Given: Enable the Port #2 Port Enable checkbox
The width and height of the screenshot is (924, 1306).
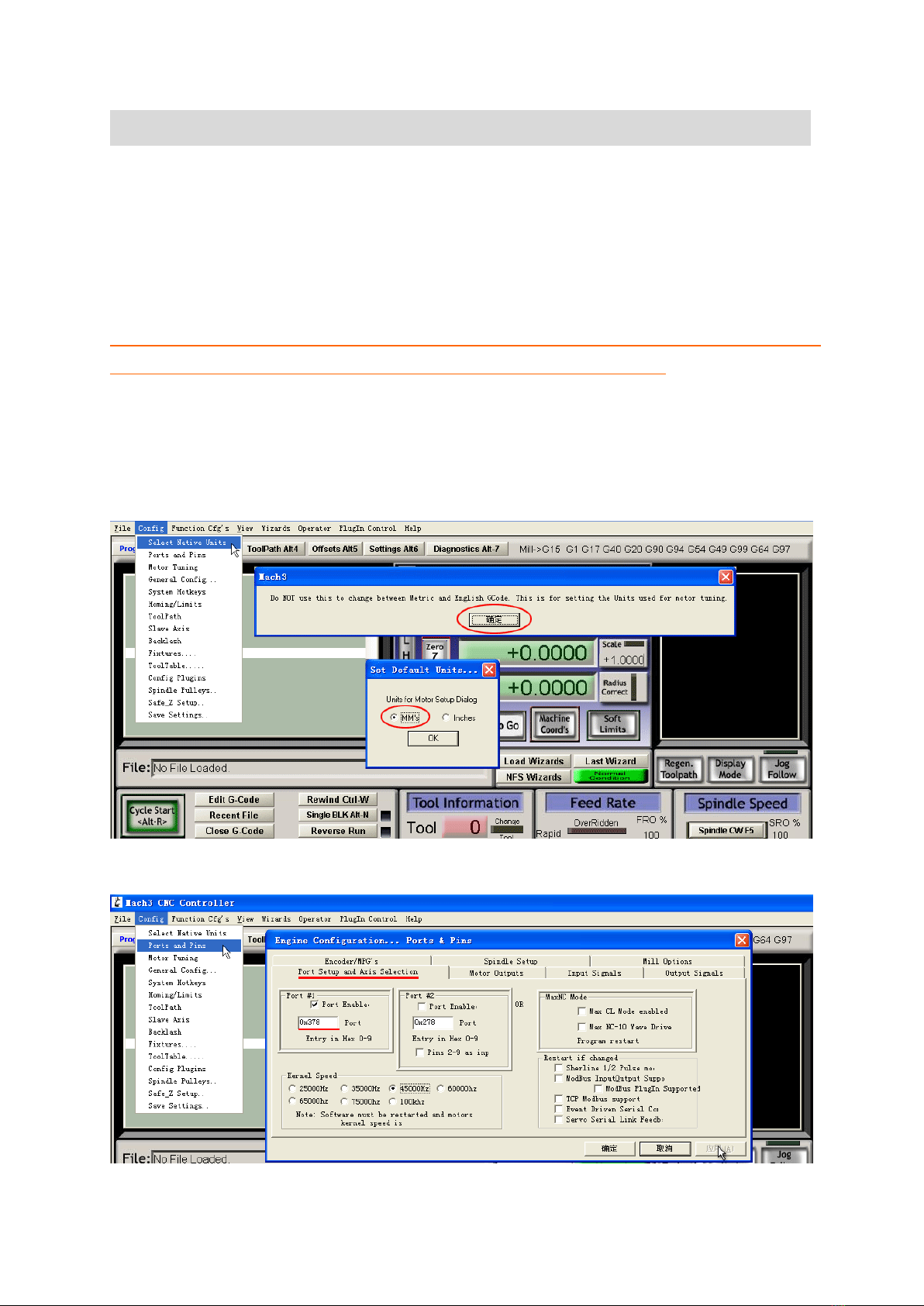Looking at the screenshot, I should (422, 1006).
